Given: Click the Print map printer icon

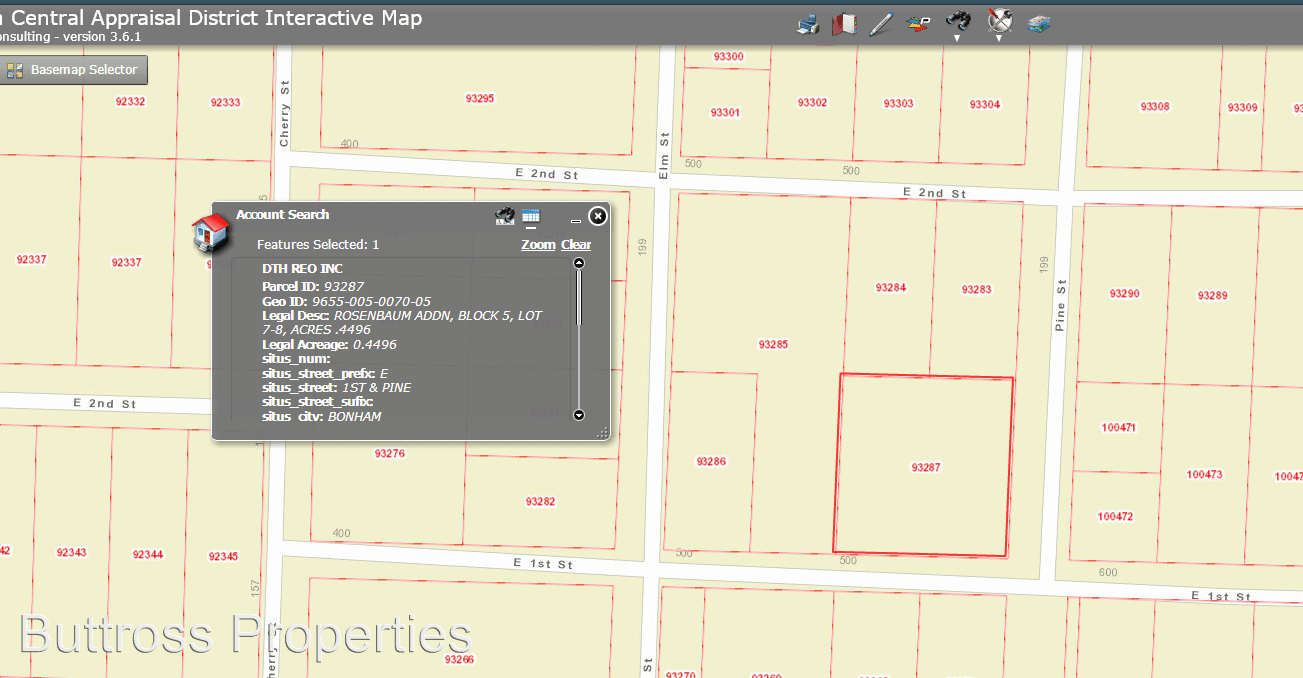Looking at the screenshot, I should [808, 25].
